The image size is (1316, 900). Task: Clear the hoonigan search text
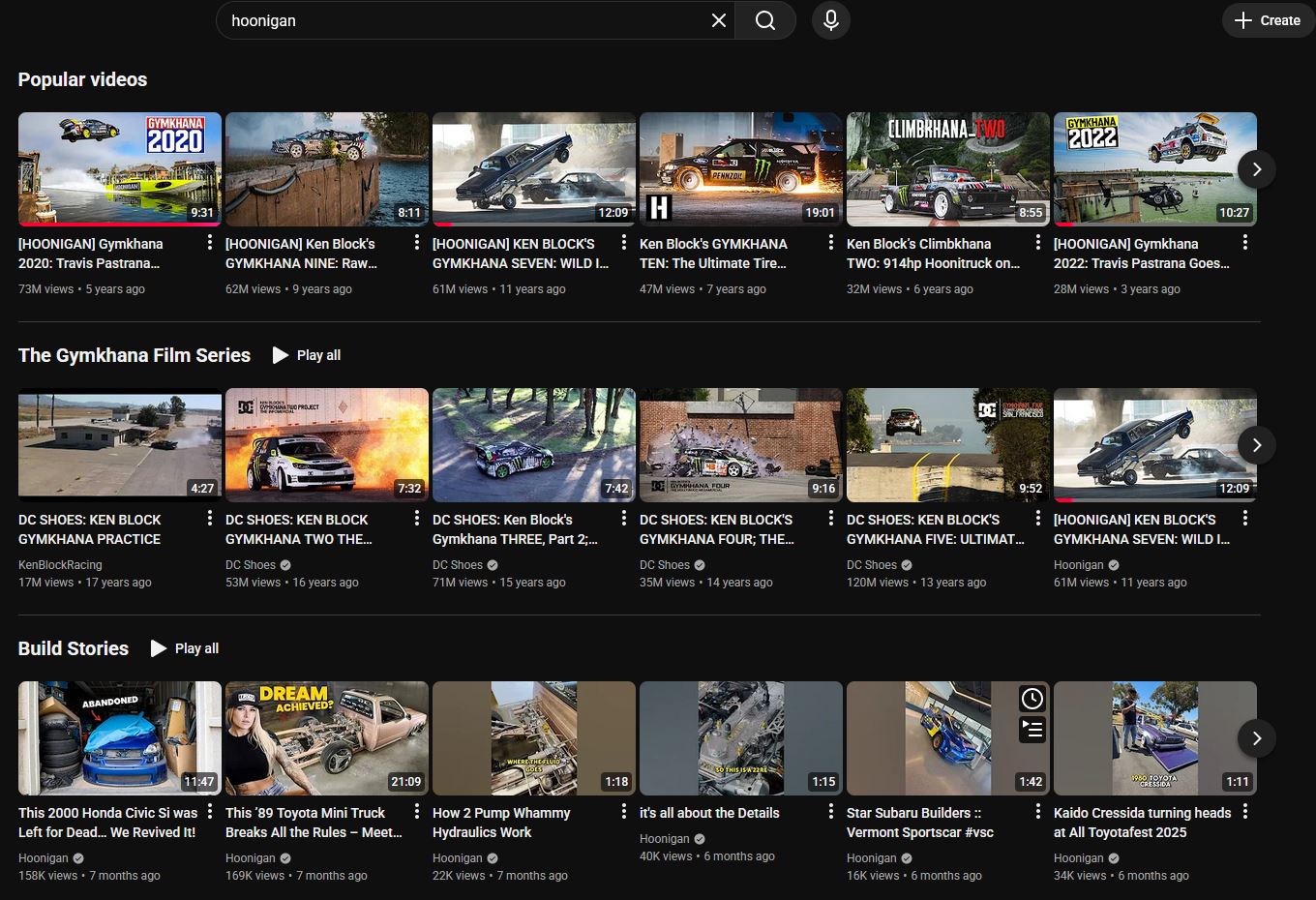pyautogui.click(x=719, y=20)
